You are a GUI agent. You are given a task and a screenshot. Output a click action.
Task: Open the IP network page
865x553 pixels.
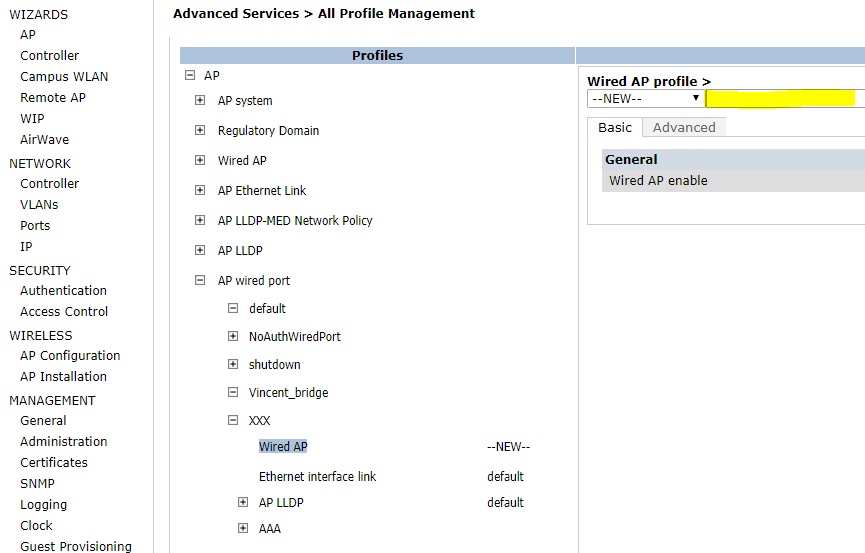coord(26,247)
